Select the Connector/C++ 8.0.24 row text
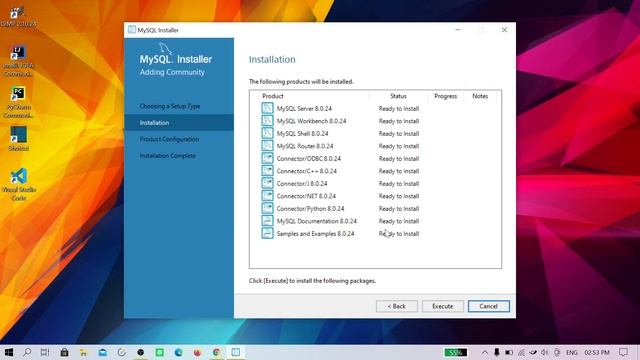The height and width of the screenshot is (360, 640). click(307, 171)
